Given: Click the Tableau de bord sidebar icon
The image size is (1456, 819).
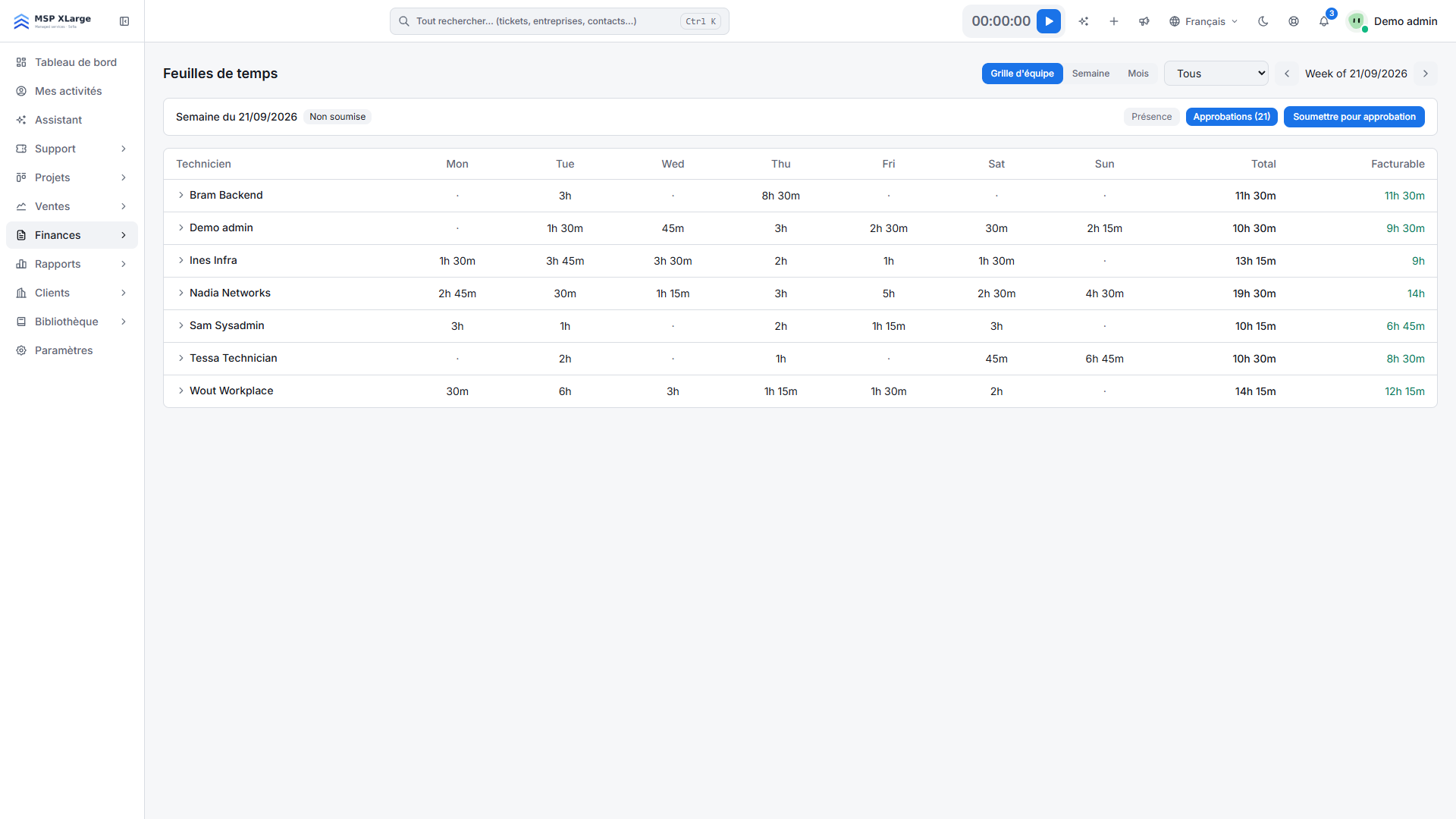Looking at the screenshot, I should tap(21, 62).
